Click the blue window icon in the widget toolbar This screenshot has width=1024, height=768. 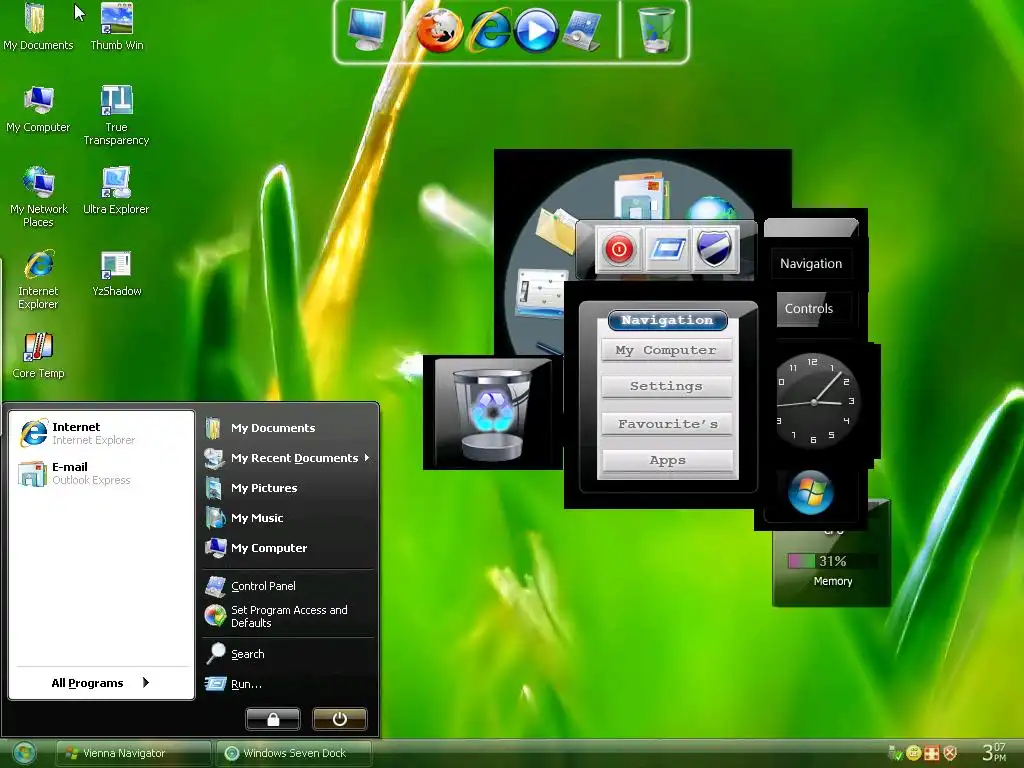pos(667,249)
